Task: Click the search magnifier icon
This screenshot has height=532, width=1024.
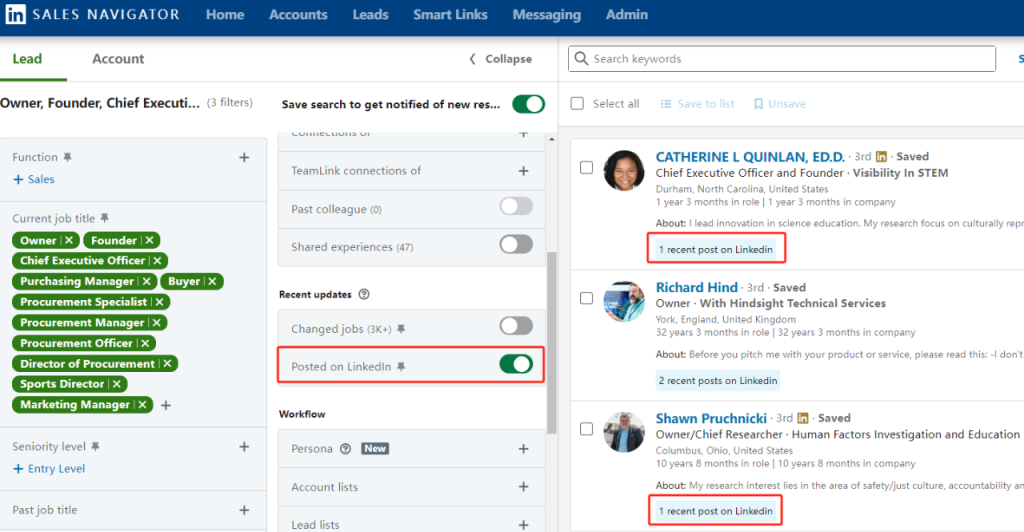Action: pos(581,59)
